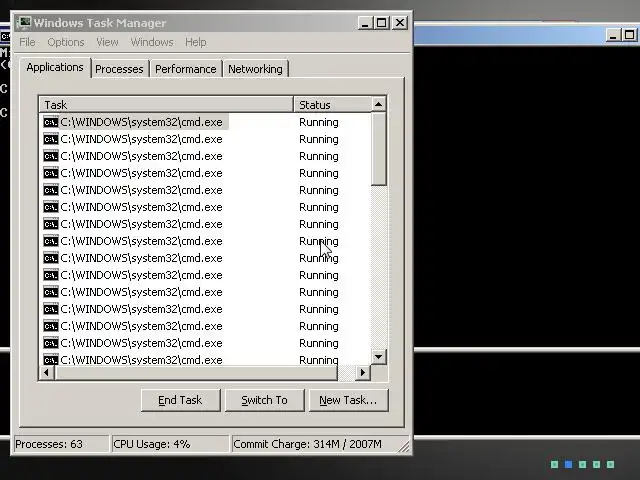The width and height of the screenshot is (640, 480).
Task: Click the Task Manager resize grip corner
Action: click(404, 447)
